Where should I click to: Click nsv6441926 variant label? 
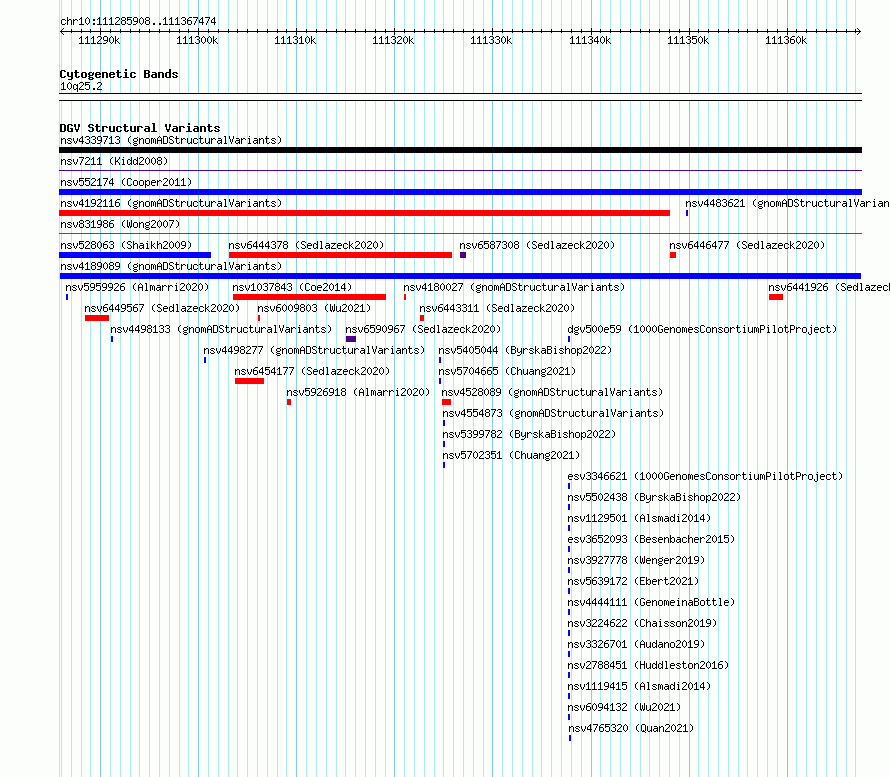coord(829,287)
